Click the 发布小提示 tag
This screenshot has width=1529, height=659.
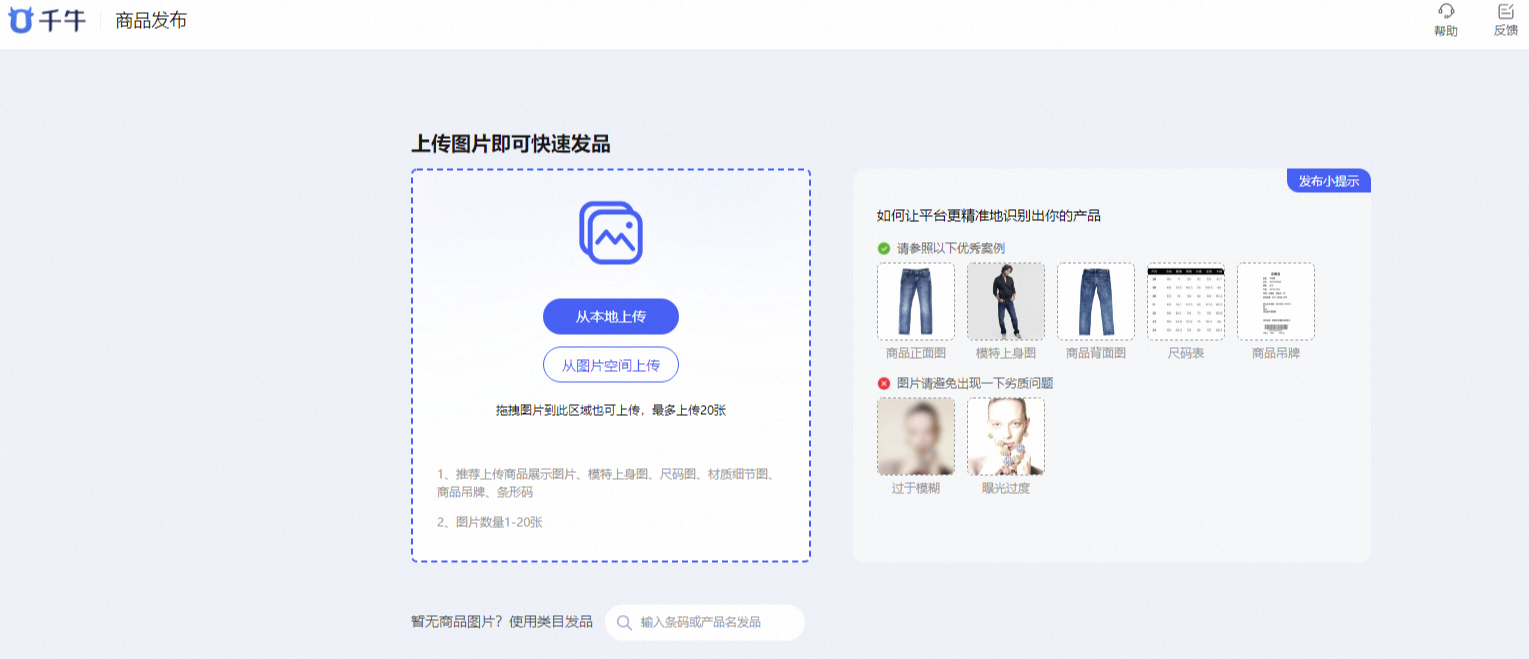coord(1329,181)
